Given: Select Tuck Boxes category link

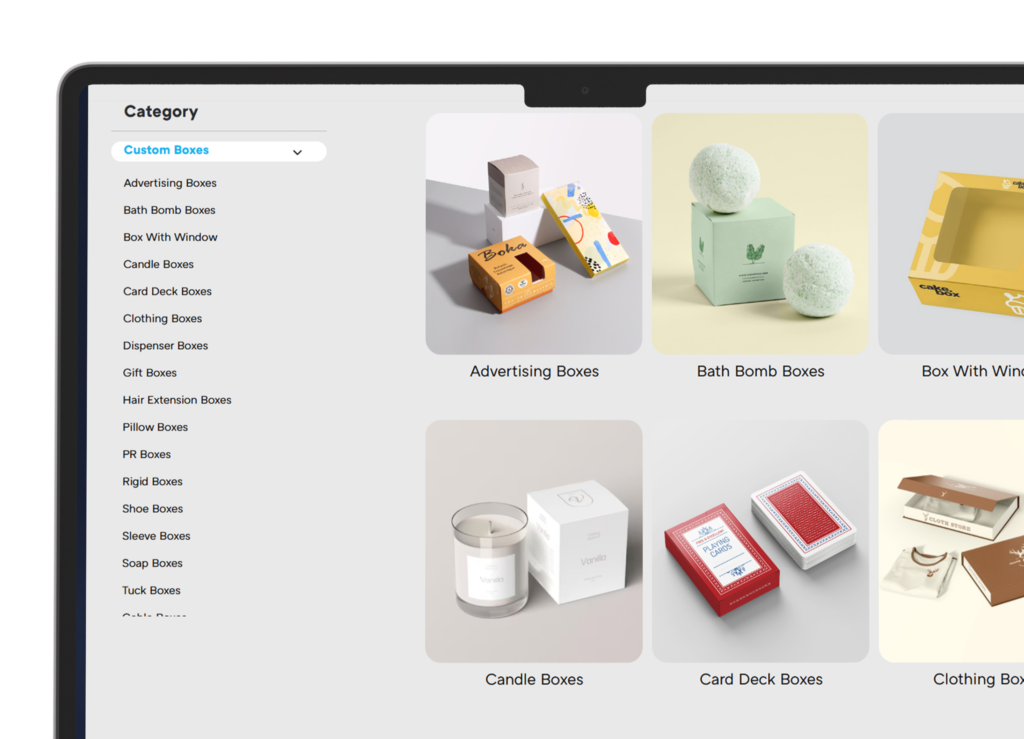Looking at the screenshot, I should click(152, 591).
